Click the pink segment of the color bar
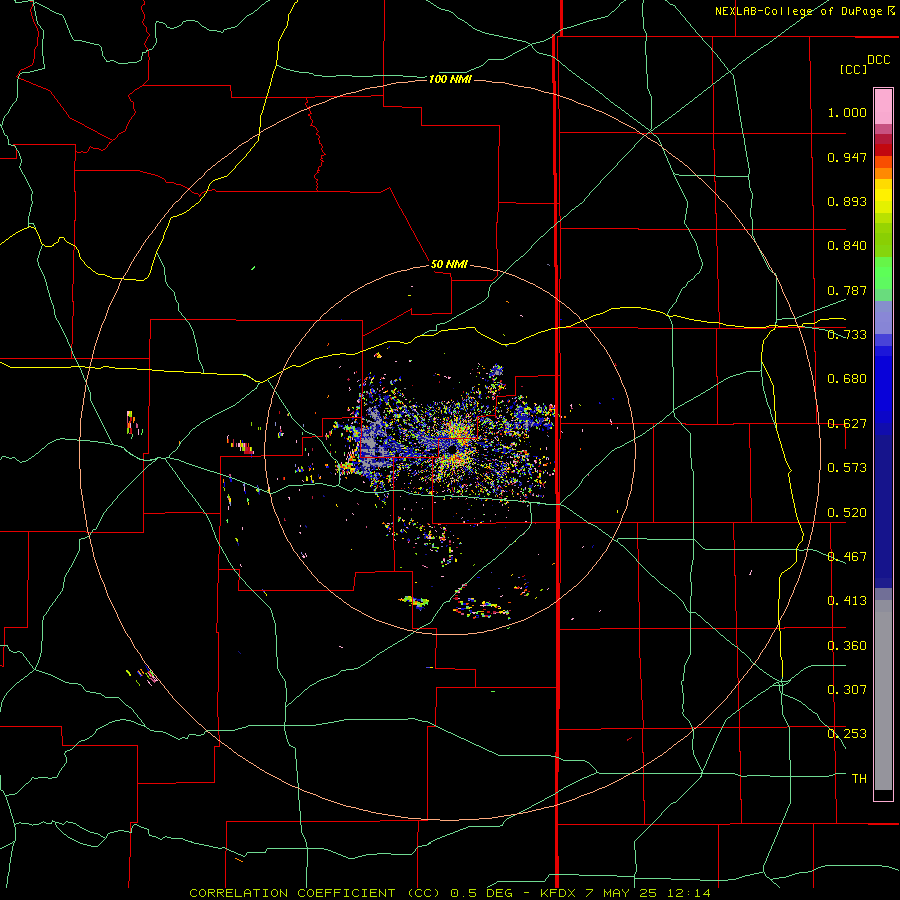Viewport: 900px width, 900px height. [x=883, y=107]
